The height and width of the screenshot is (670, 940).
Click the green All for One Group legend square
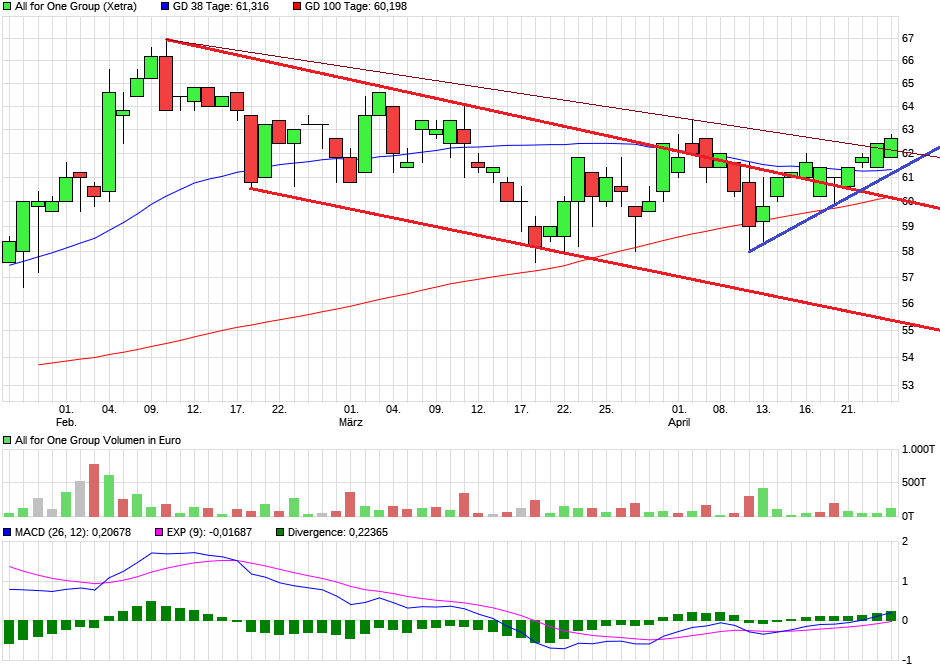click(8, 6)
